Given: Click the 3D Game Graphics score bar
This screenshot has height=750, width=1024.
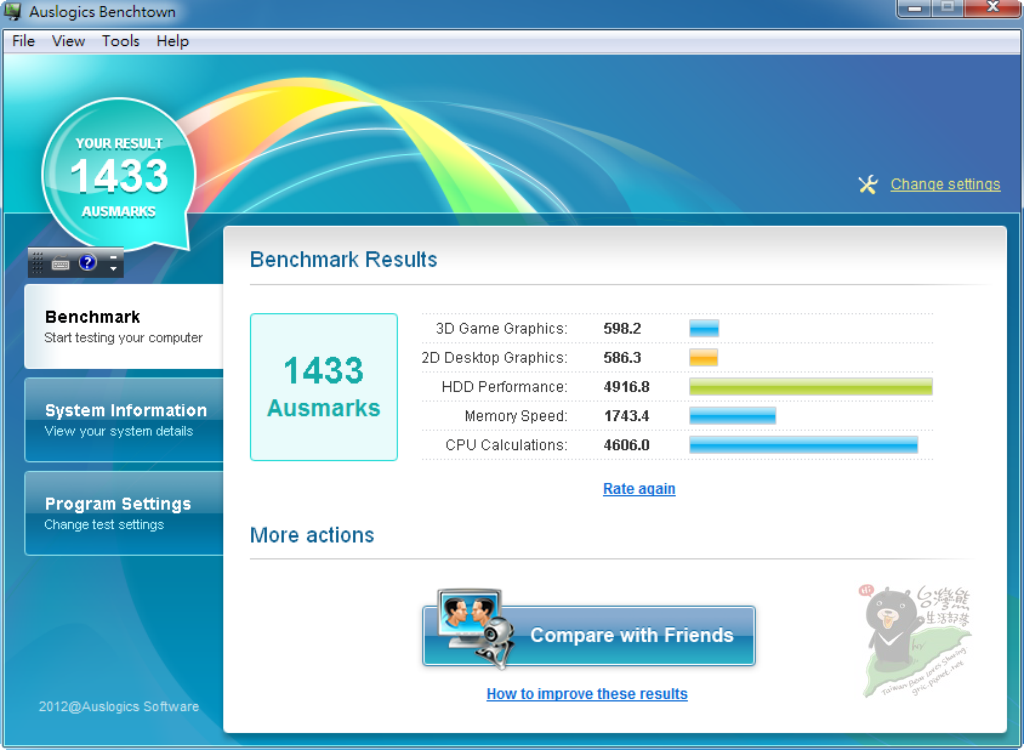Looking at the screenshot, I should 704,328.
